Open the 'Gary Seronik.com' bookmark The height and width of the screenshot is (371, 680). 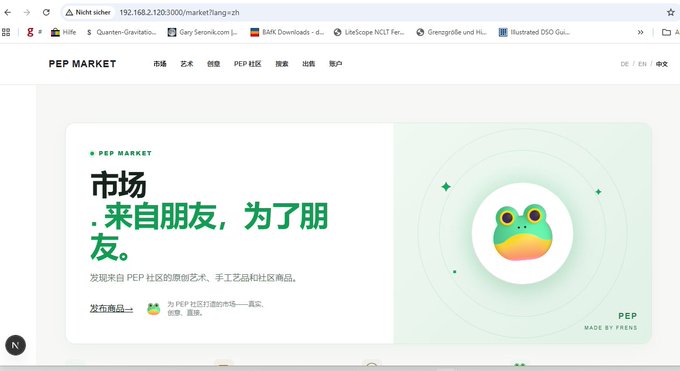[203, 32]
